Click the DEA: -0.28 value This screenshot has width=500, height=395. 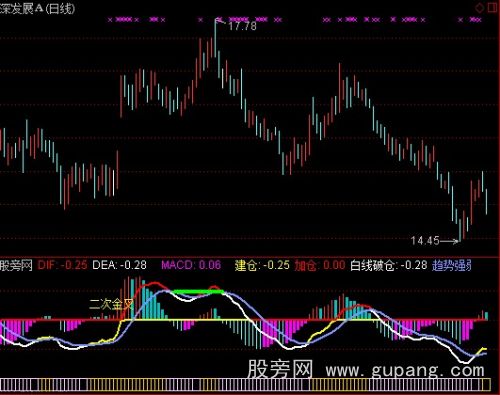[x=119, y=265]
